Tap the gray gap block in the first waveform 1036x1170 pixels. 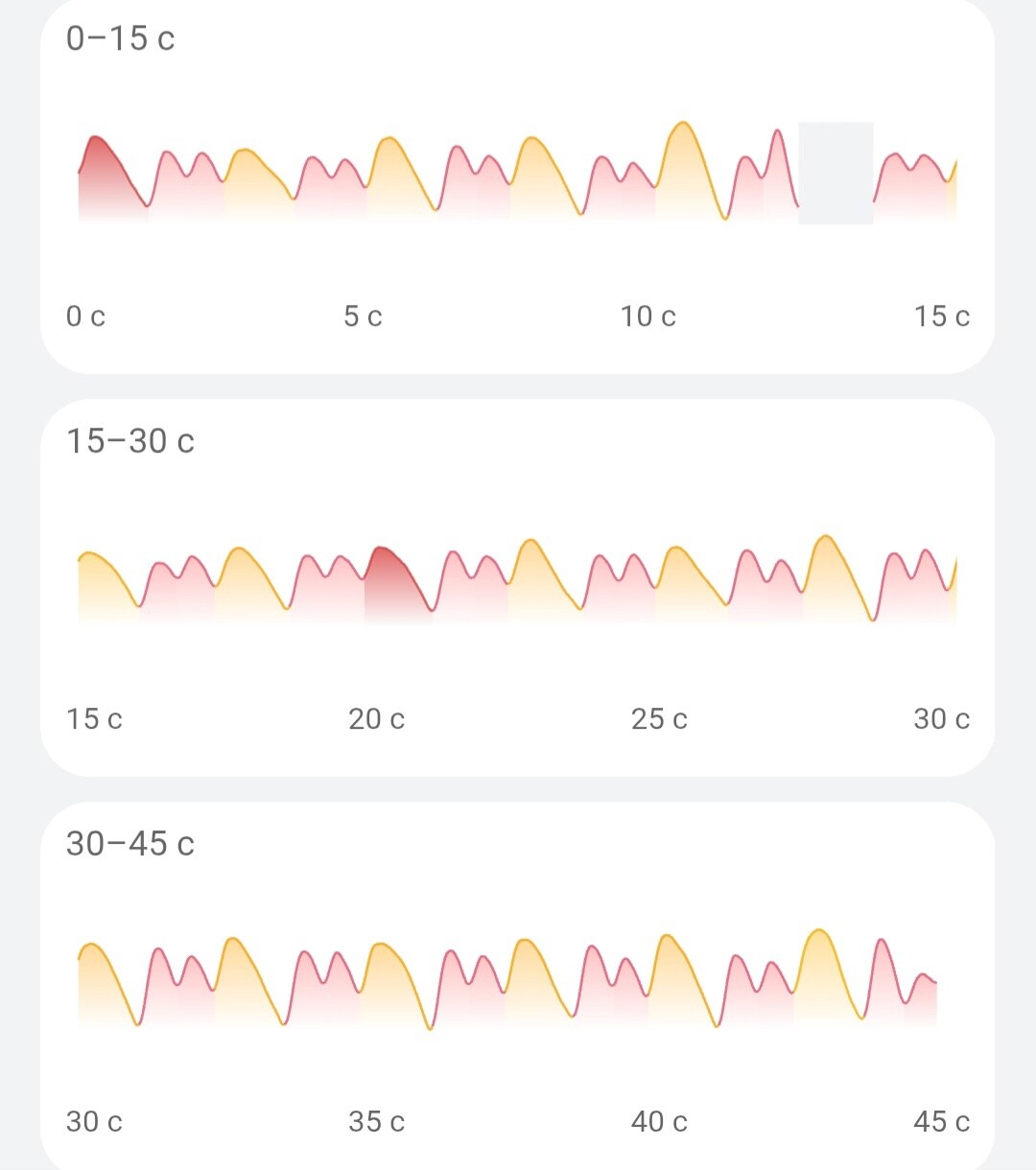836,174
